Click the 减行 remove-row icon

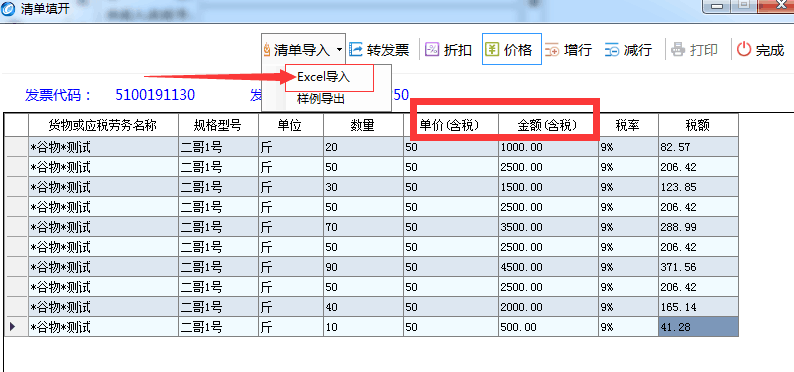612,50
